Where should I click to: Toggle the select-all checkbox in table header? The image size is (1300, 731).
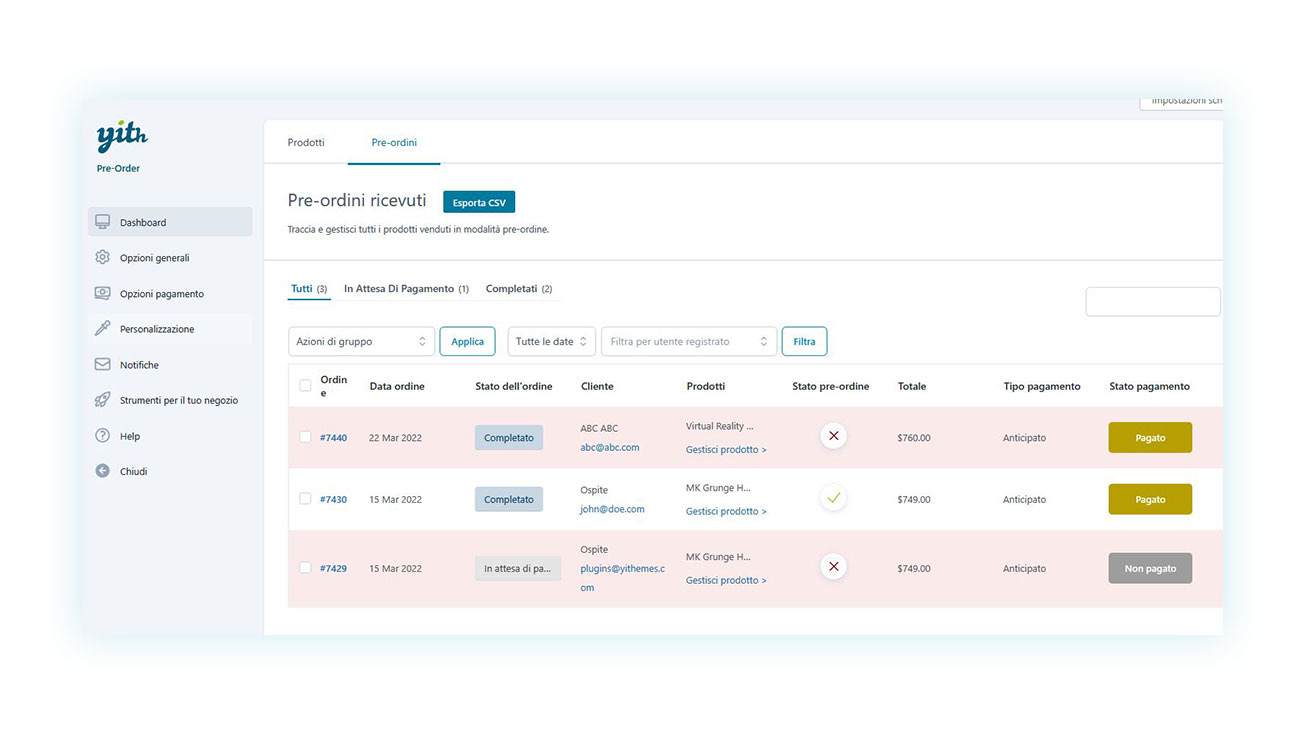point(305,386)
